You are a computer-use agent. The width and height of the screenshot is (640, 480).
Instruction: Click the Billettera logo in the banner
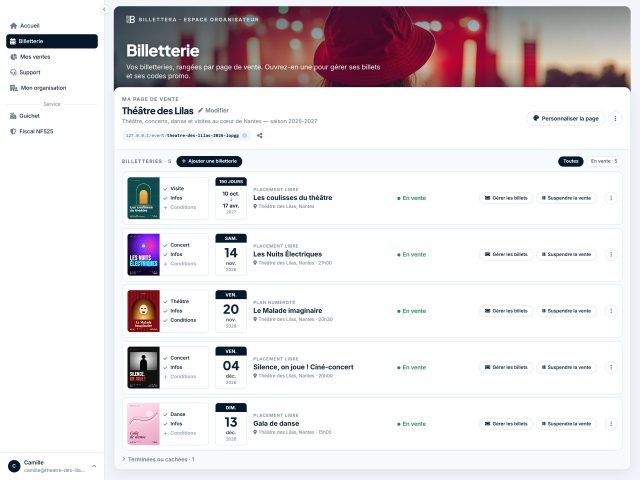(x=130, y=19)
